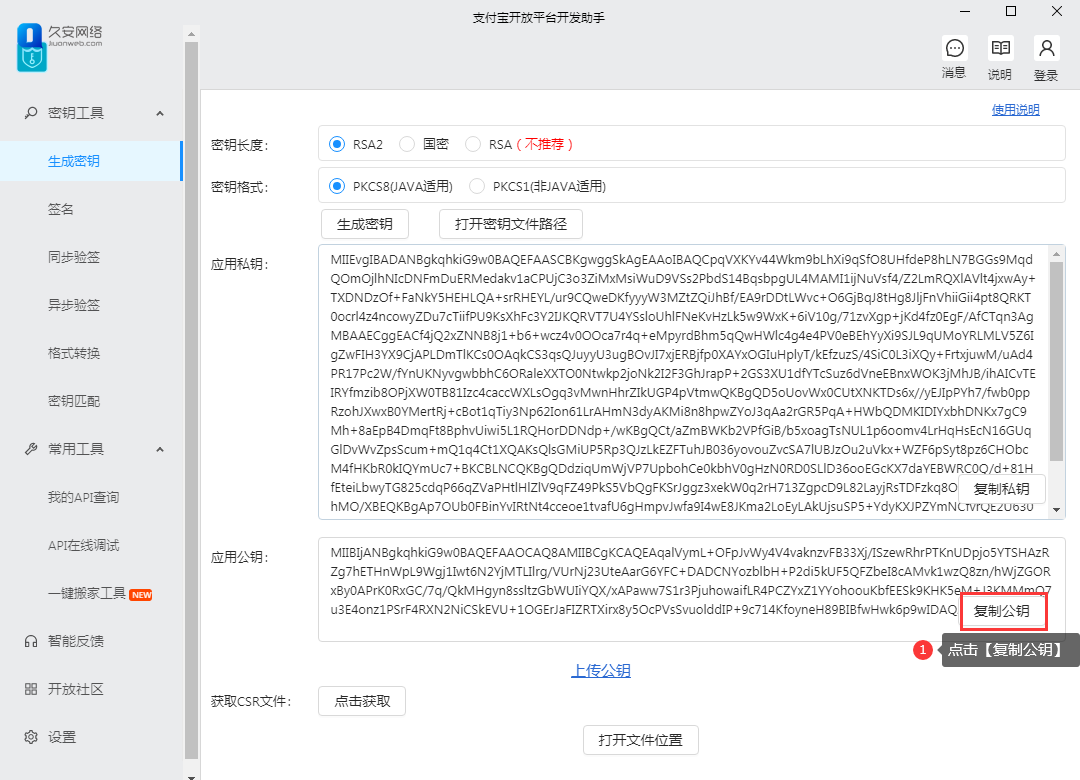The height and width of the screenshot is (780, 1080).
Task: Click private key scrollbar up arrow
Action: click(1057, 254)
